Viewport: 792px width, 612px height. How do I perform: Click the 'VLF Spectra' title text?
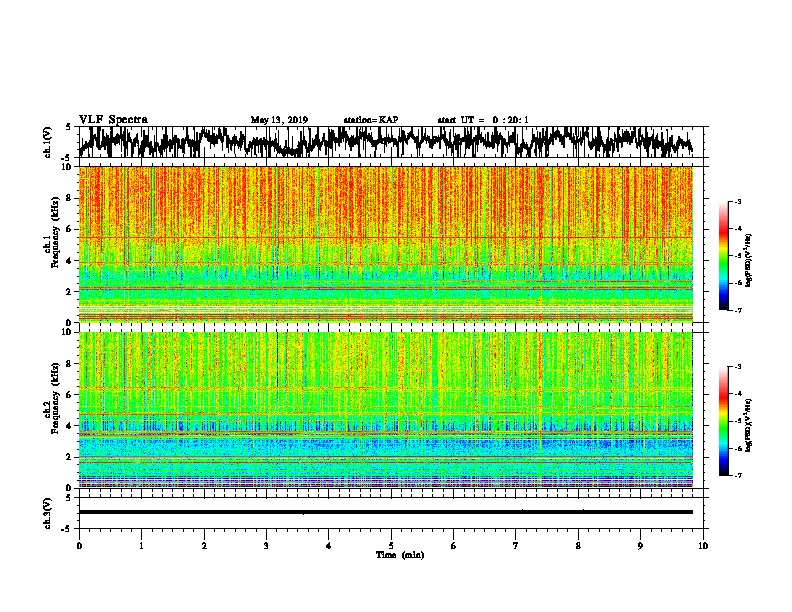coord(113,120)
